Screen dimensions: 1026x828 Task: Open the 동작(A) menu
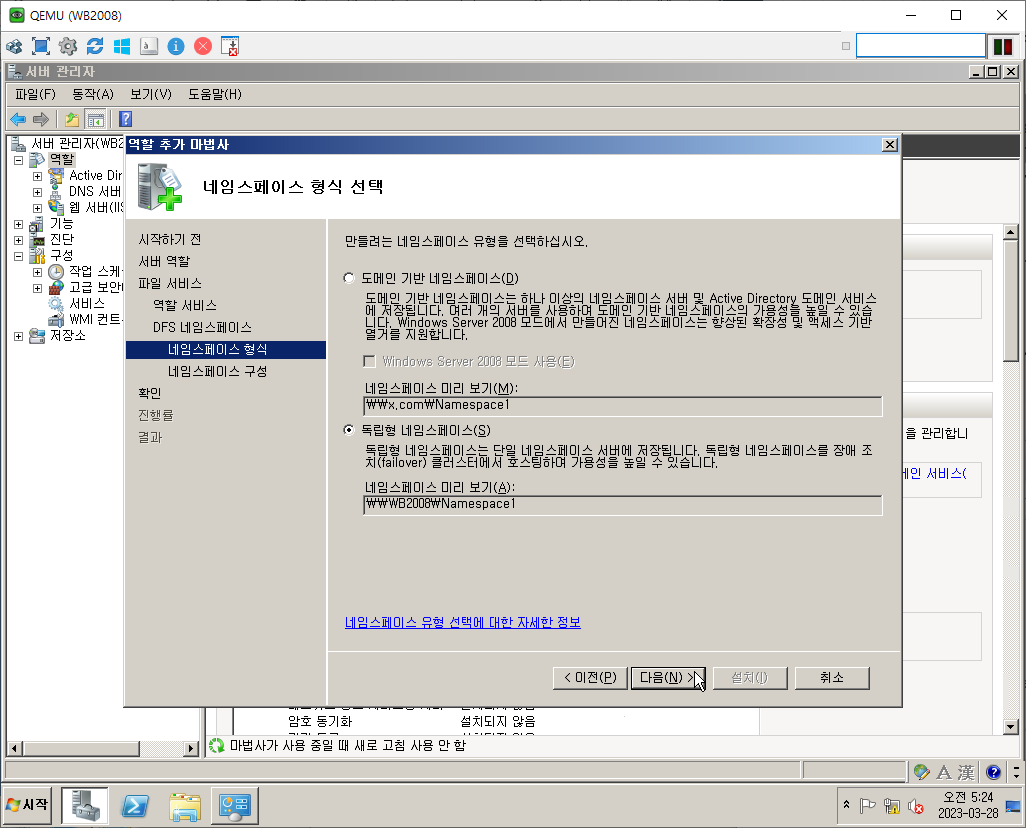pyautogui.click(x=93, y=94)
